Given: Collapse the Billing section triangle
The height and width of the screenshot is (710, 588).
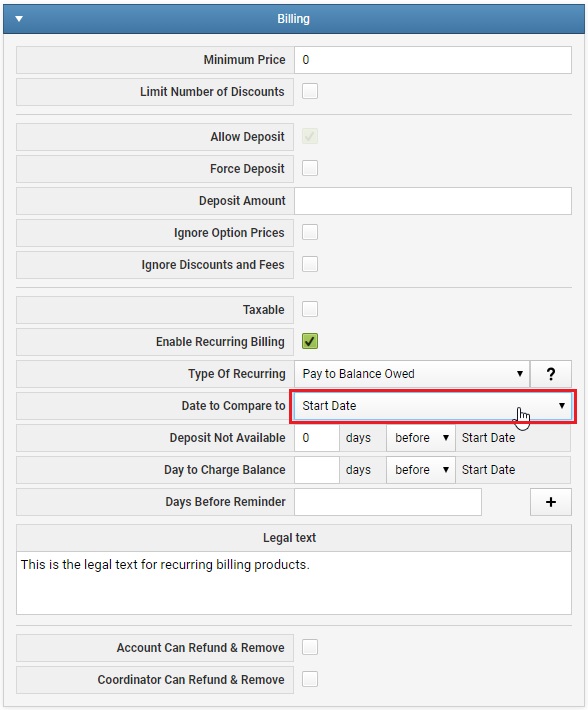Looking at the screenshot, I should tap(19, 19).
